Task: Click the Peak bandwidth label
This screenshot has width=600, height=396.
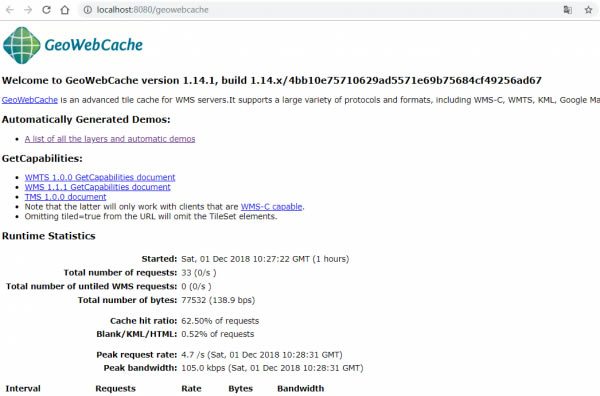Action: (140, 368)
